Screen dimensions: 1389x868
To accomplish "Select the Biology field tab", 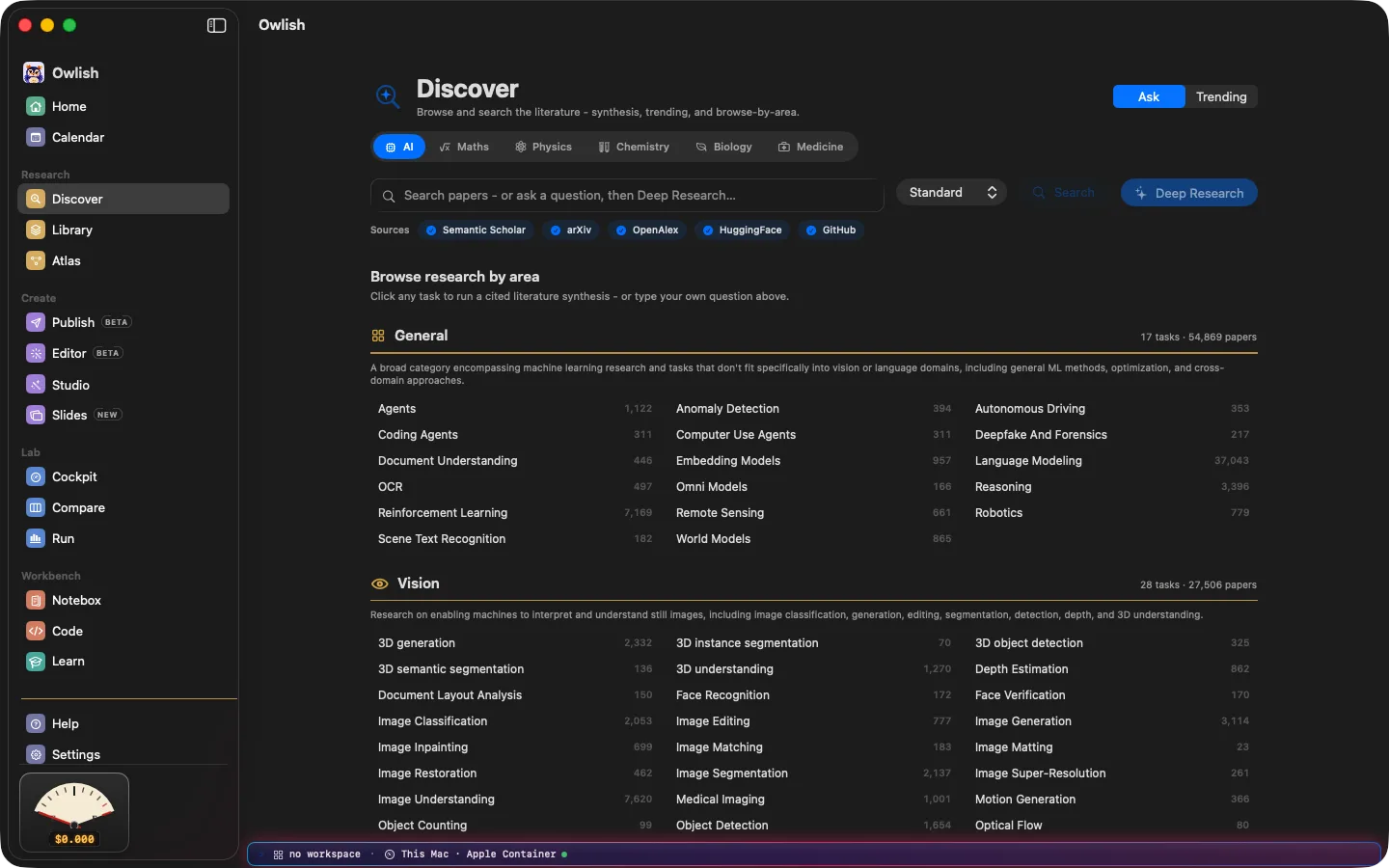I will pos(723,147).
